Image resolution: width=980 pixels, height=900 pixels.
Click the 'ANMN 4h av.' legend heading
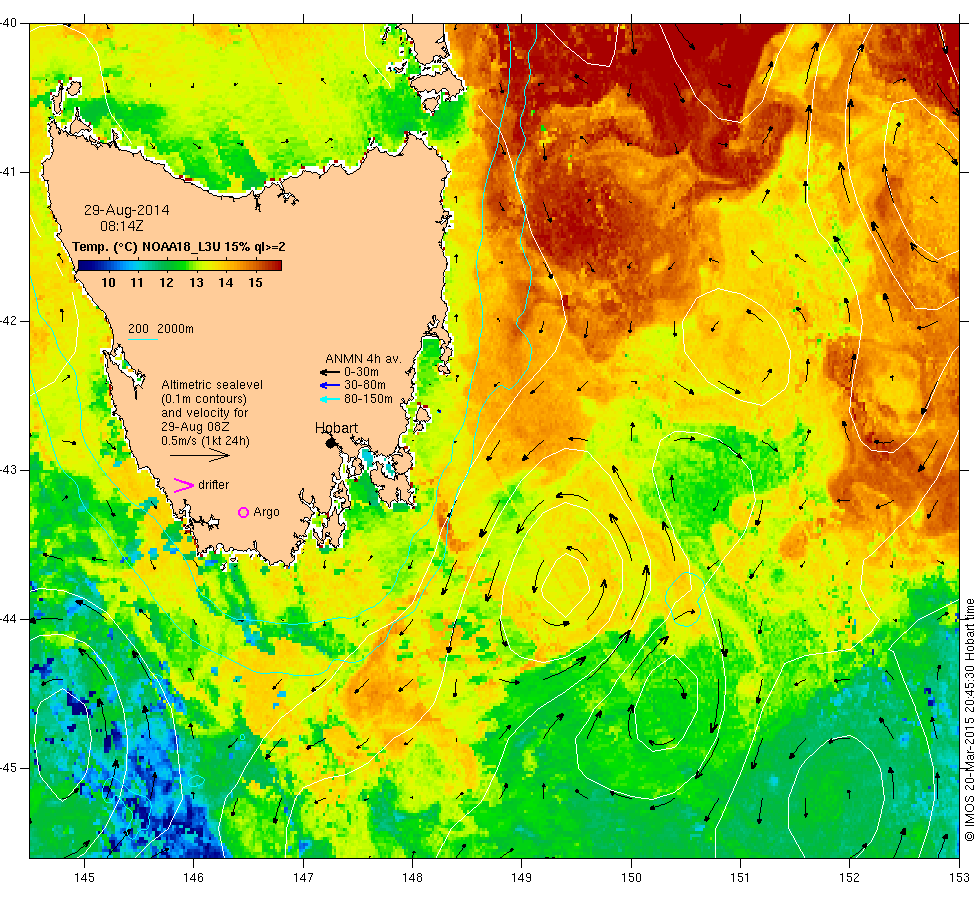(x=363, y=359)
